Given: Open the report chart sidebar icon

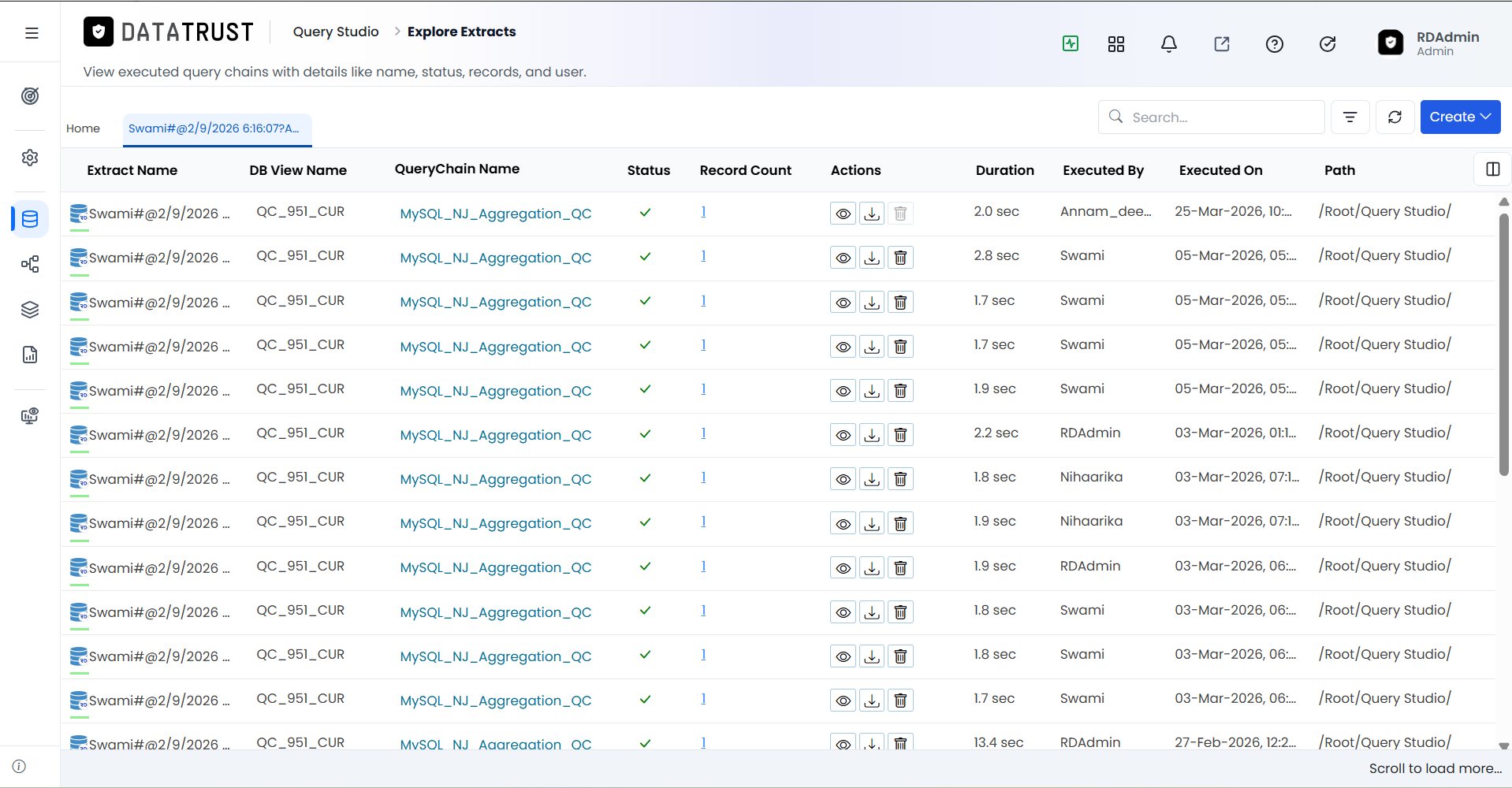Looking at the screenshot, I should pyautogui.click(x=30, y=355).
